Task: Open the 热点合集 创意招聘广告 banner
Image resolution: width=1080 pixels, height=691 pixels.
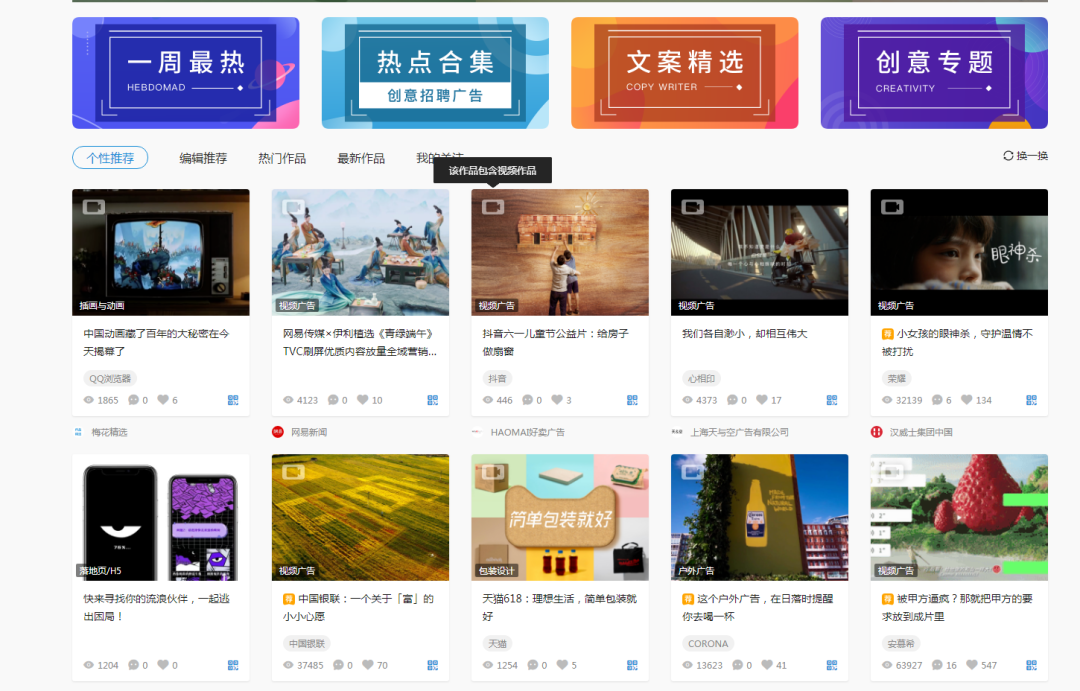Action: coord(435,73)
